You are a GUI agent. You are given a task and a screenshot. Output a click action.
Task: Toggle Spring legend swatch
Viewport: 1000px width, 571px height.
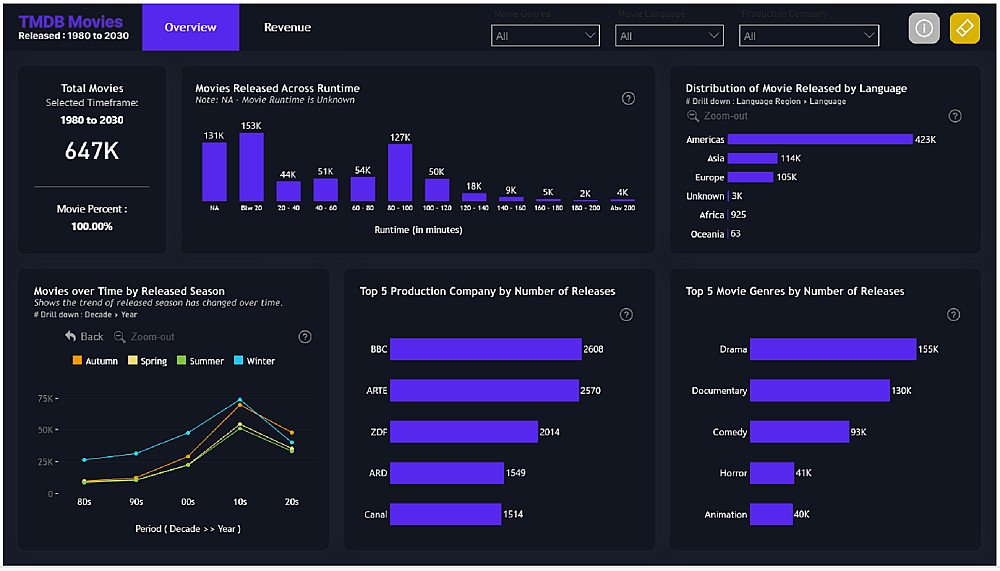point(133,360)
